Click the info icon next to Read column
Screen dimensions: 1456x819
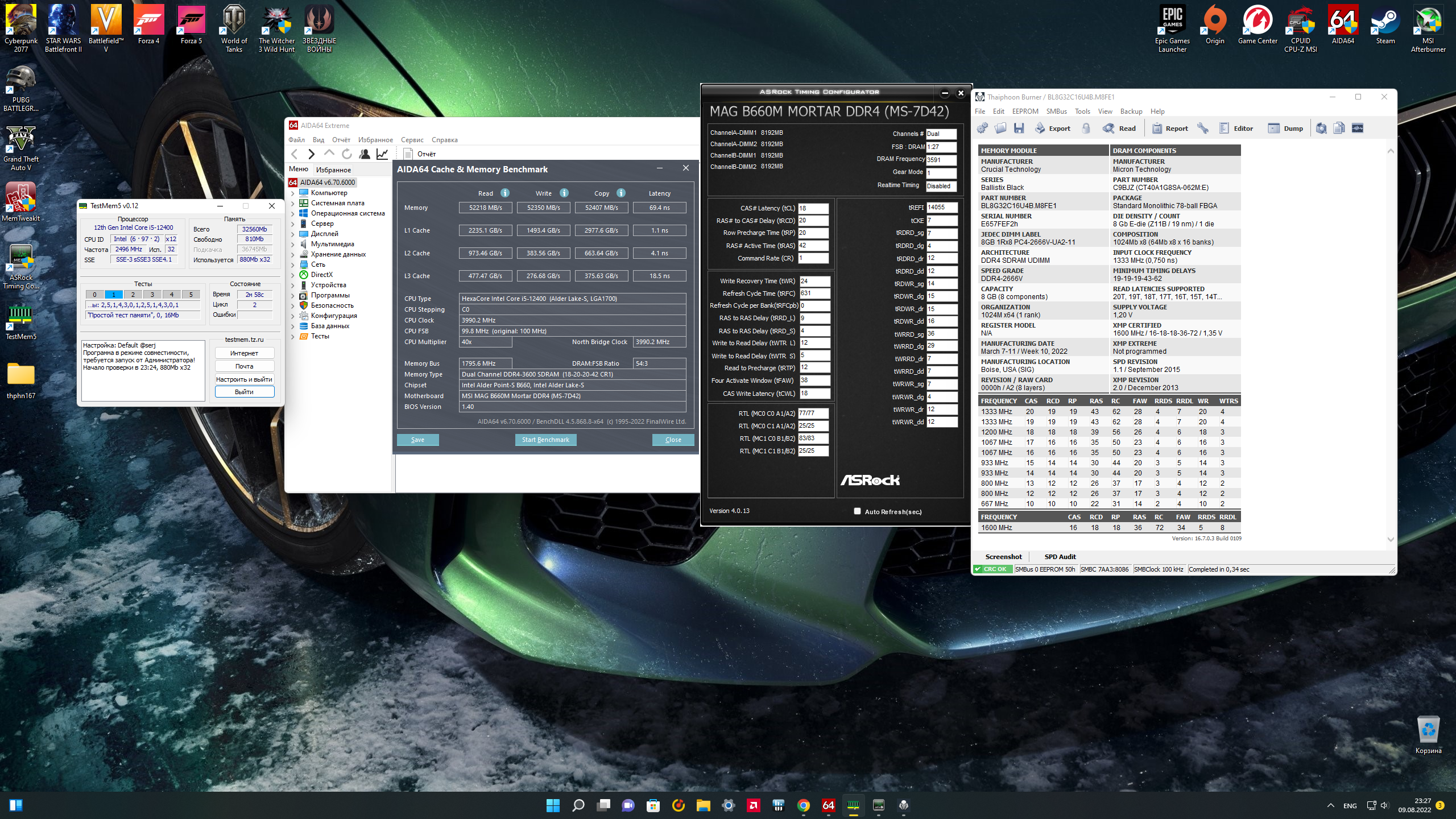[x=505, y=193]
